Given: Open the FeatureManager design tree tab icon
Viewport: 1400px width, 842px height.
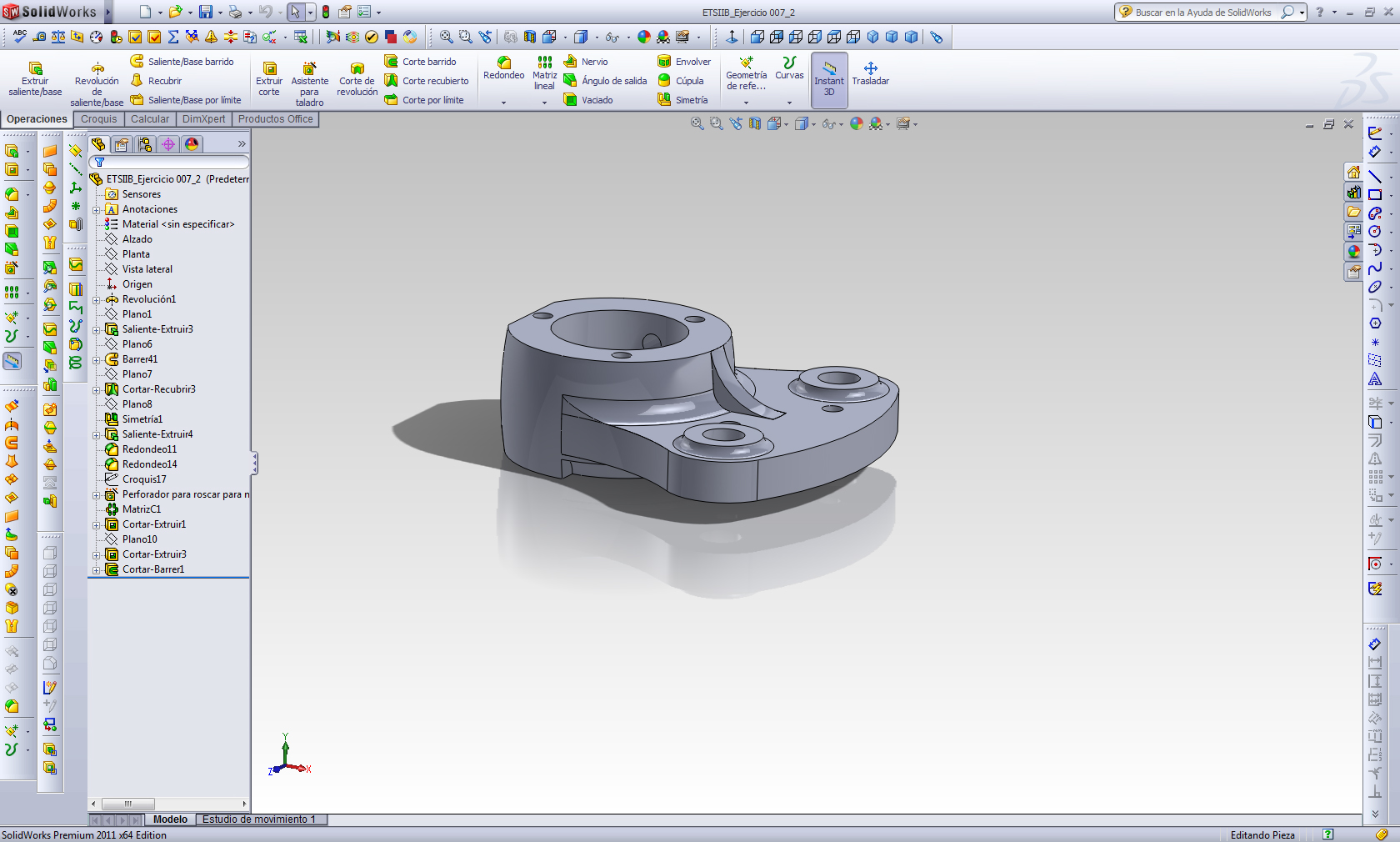Looking at the screenshot, I should [98, 144].
